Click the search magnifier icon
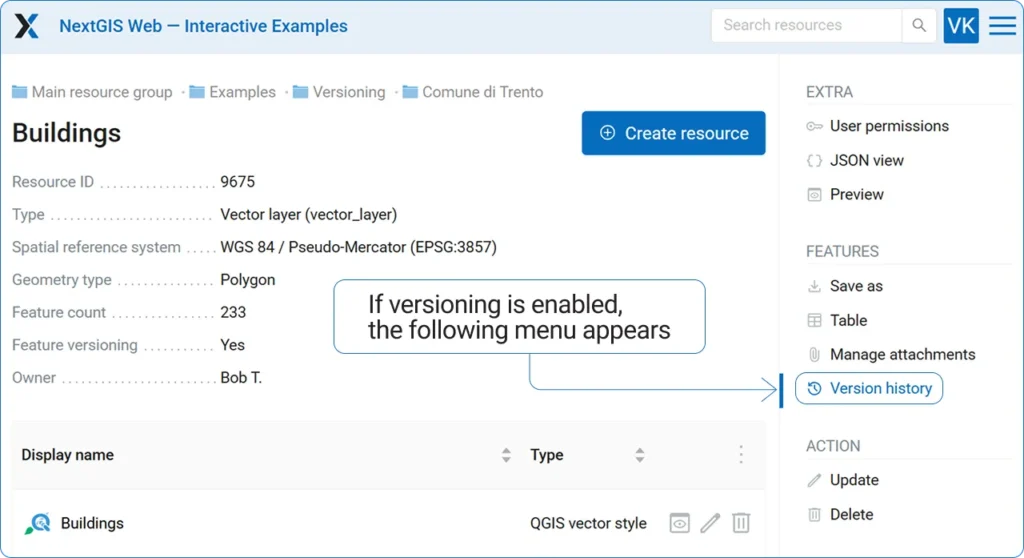Viewport: 1024px width, 558px height. [918, 26]
